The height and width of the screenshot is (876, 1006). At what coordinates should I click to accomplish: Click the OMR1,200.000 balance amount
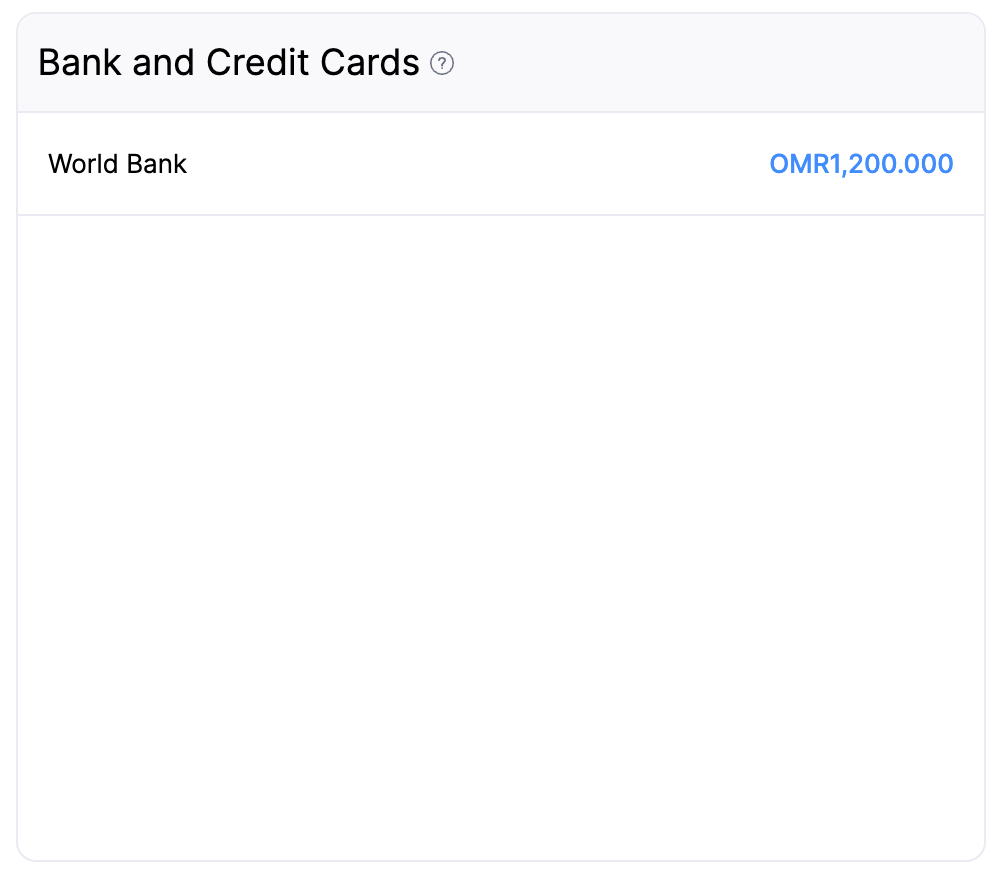tap(860, 164)
